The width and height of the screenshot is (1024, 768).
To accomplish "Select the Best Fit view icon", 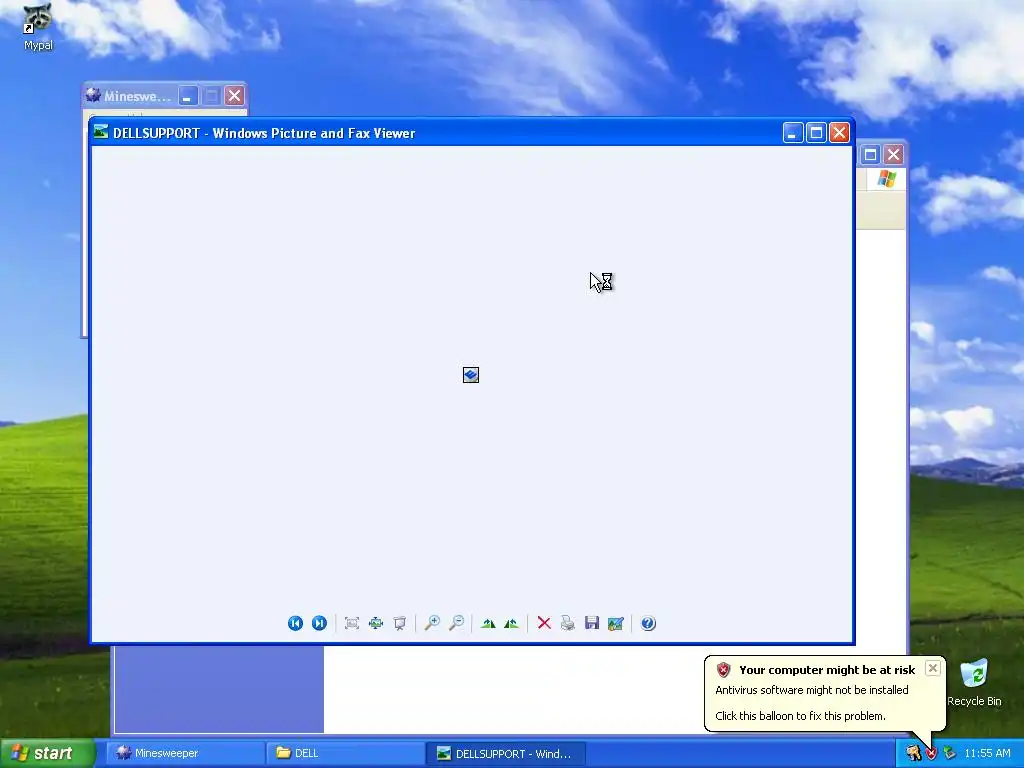I will (x=352, y=623).
